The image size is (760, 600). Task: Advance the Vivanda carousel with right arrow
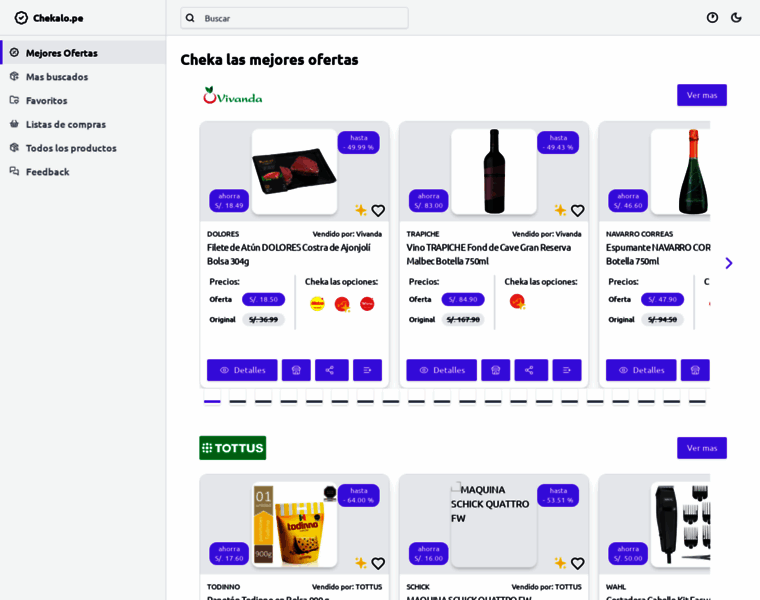click(x=728, y=263)
